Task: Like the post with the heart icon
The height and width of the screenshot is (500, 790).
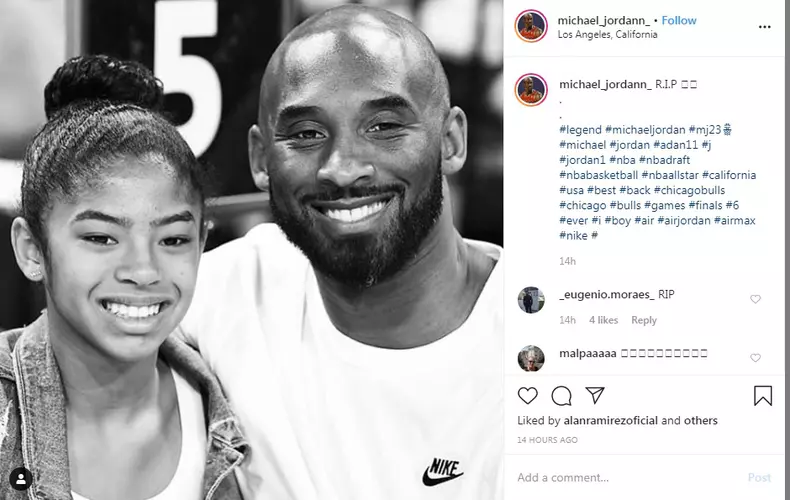Action: (528, 396)
